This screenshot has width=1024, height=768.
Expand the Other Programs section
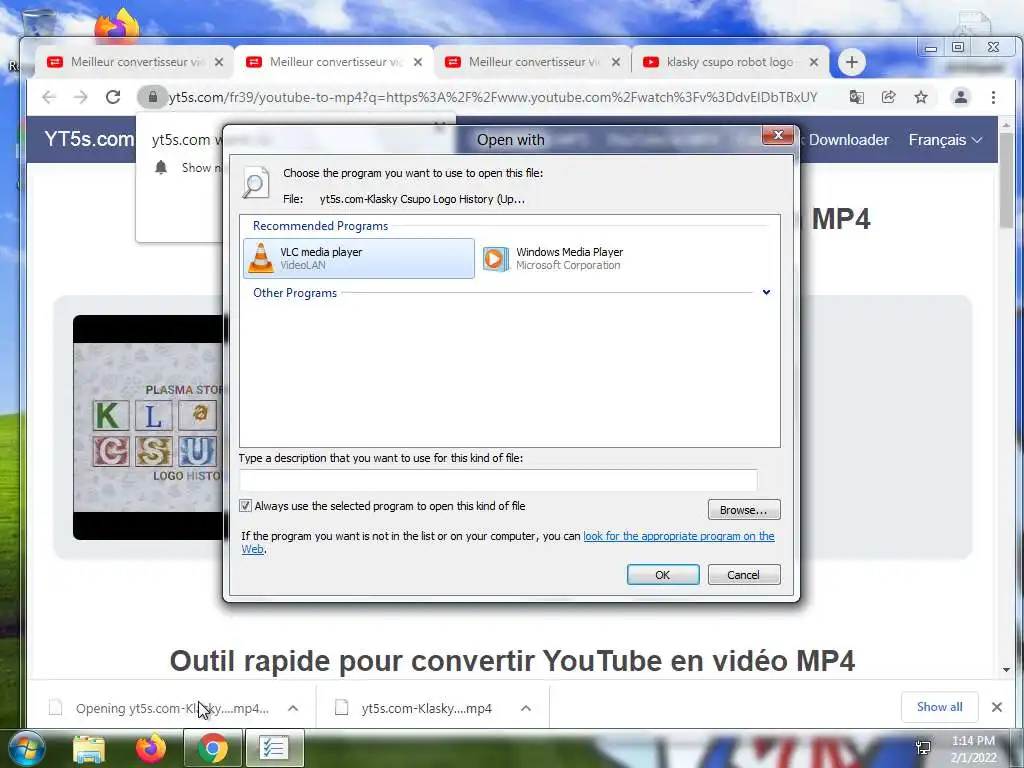point(766,293)
